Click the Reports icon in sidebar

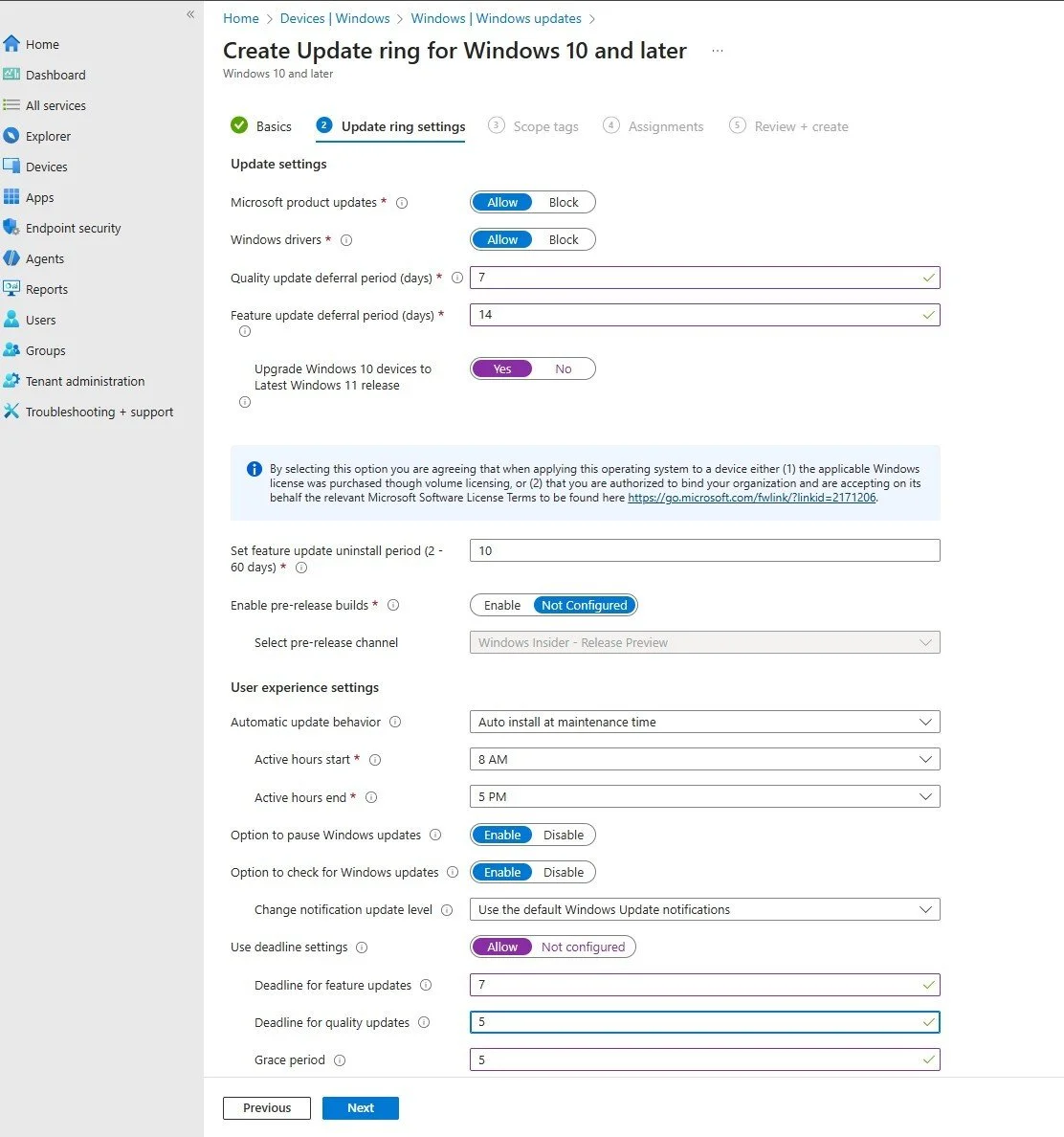click(x=11, y=289)
